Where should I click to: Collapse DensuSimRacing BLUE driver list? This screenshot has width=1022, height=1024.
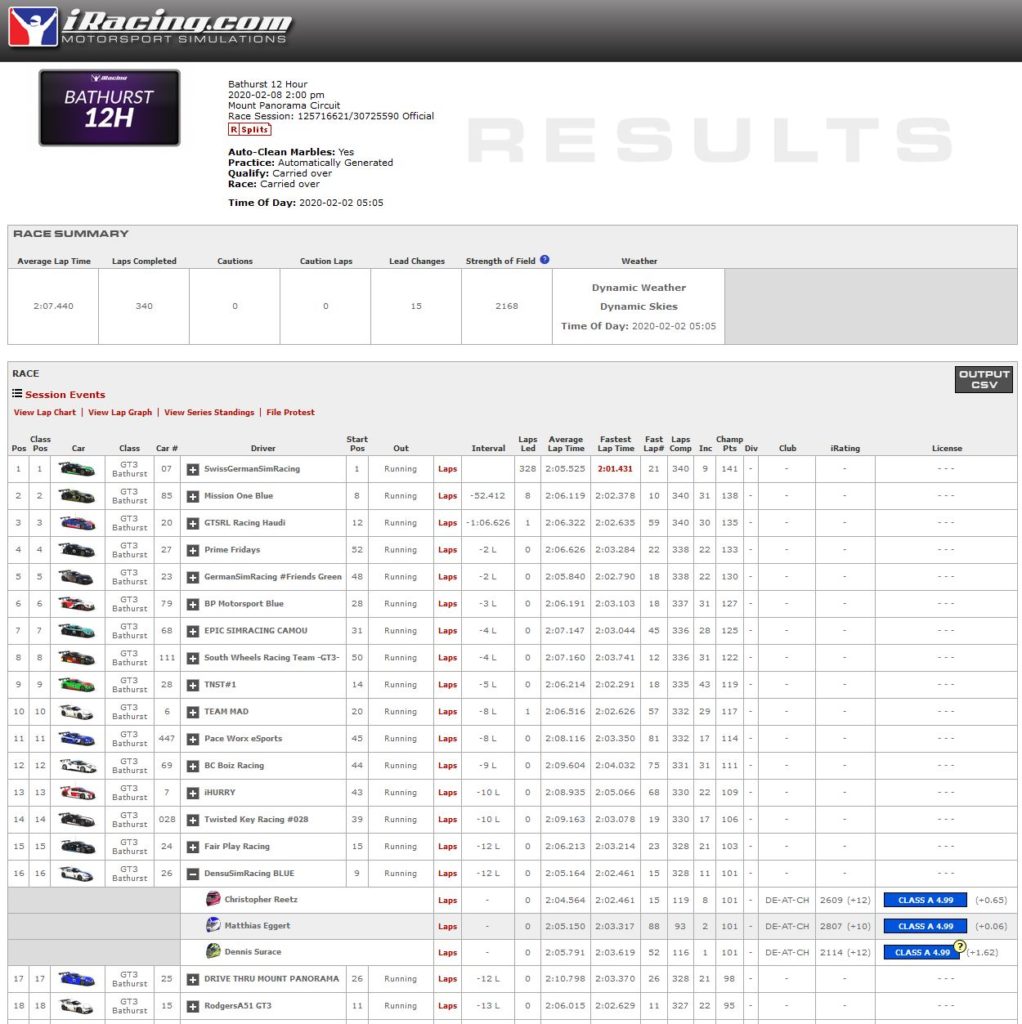[193, 874]
